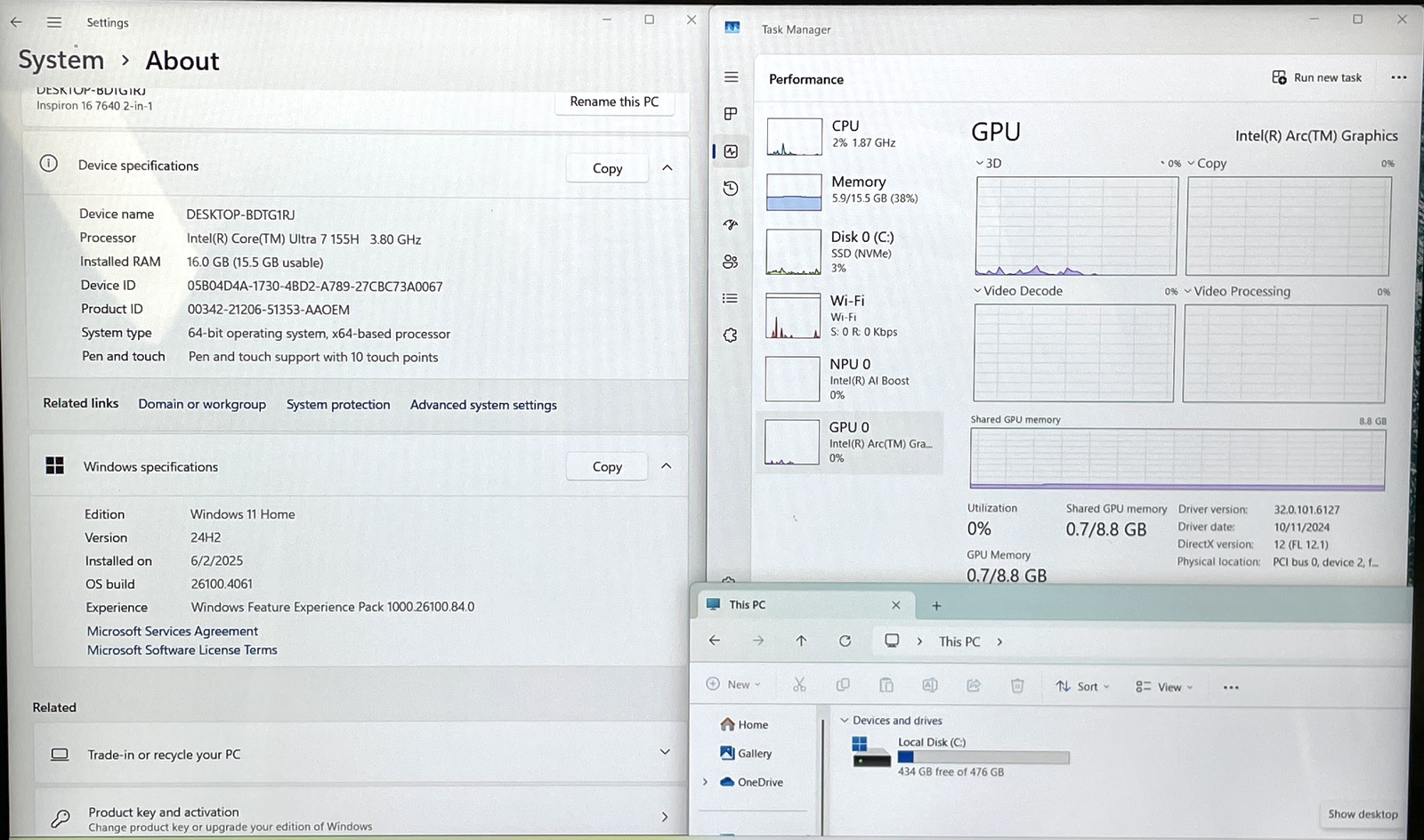Open Processes page in Task Manager sidebar
1424x840 pixels.
pyautogui.click(x=731, y=114)
